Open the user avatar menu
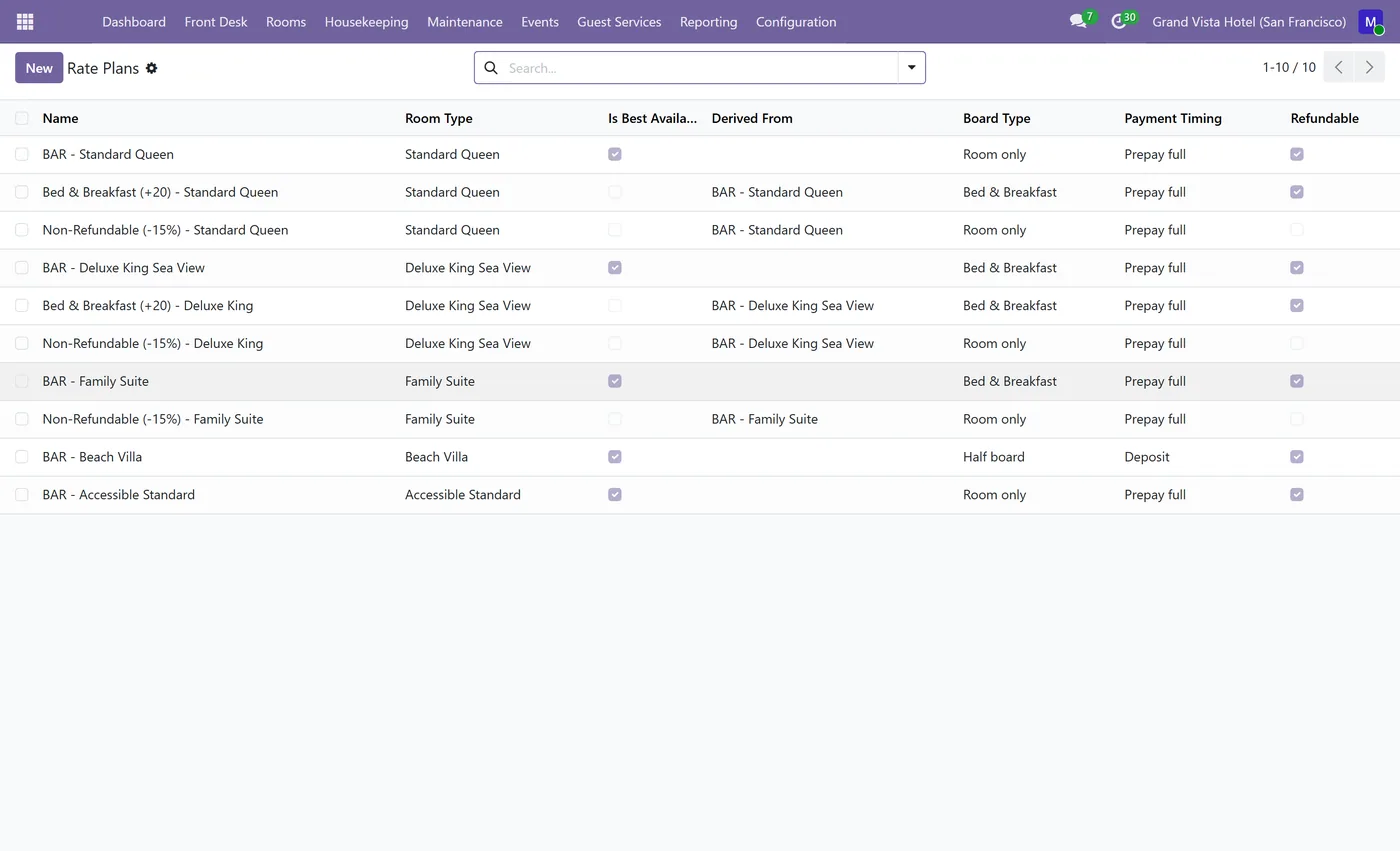Screen dimensions: 1400x851 pos(1371,21)
